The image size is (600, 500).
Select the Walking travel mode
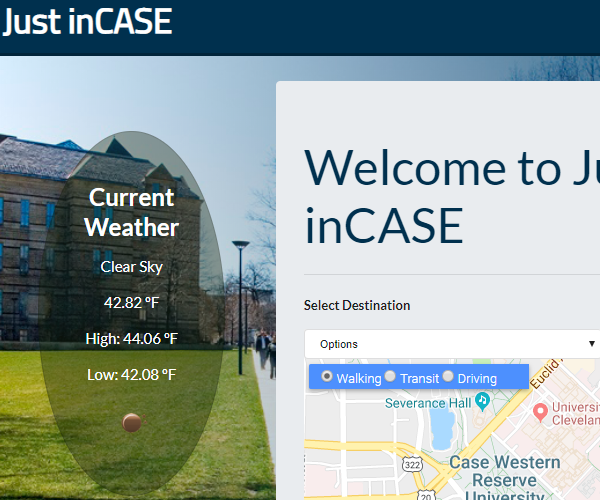tap(327, 377)
